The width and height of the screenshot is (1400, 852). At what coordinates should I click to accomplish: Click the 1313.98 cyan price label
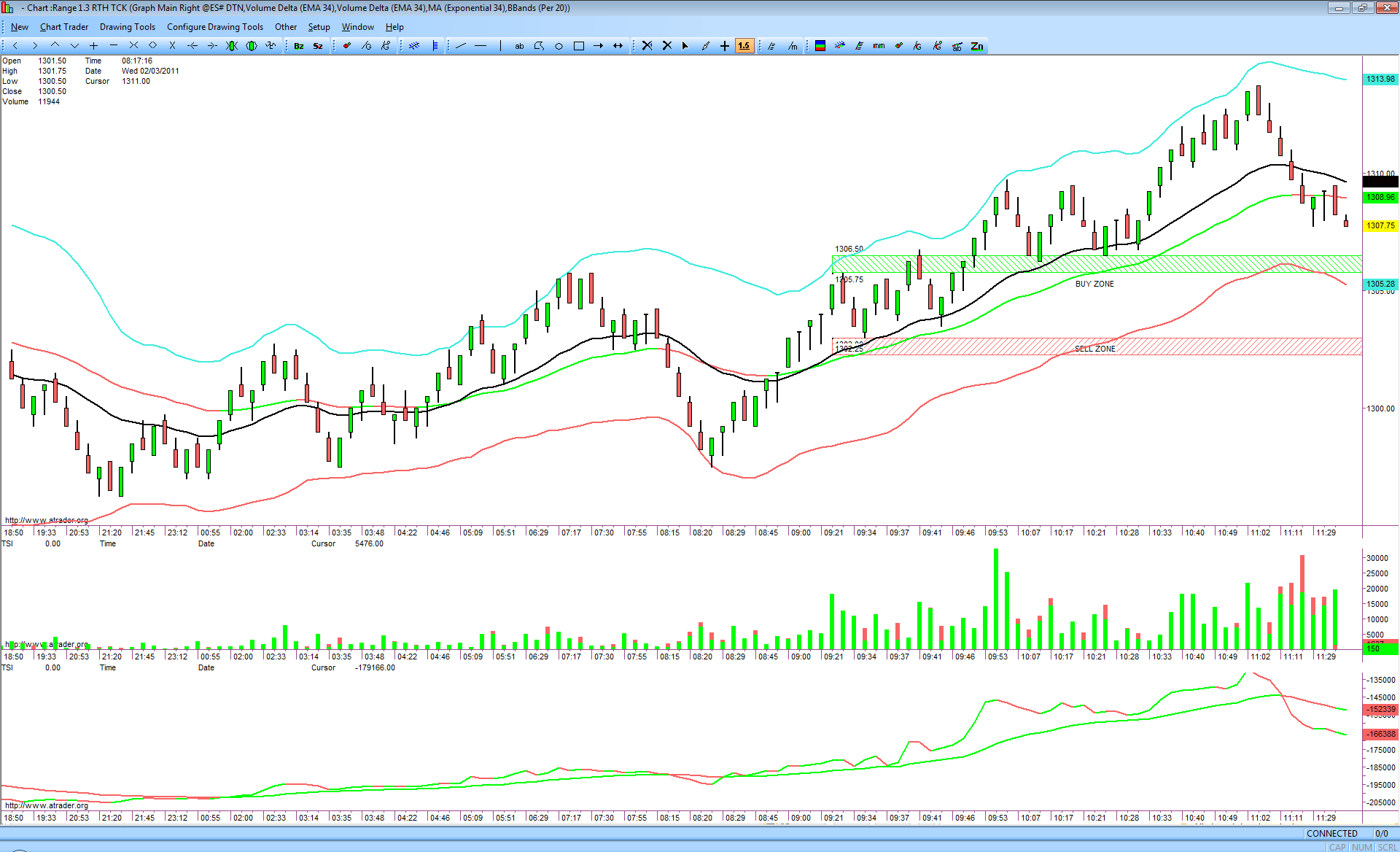1380,79
